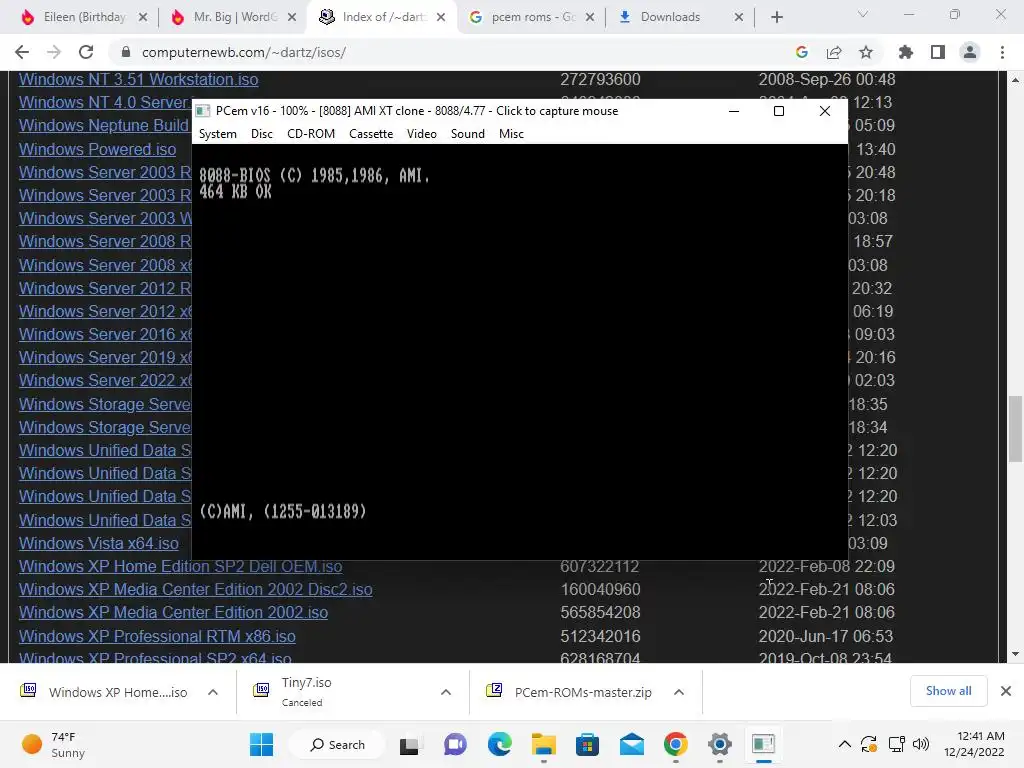Screen dimensions: 1024x768
Task: Go back in Chrome
Action: [22, 52]
